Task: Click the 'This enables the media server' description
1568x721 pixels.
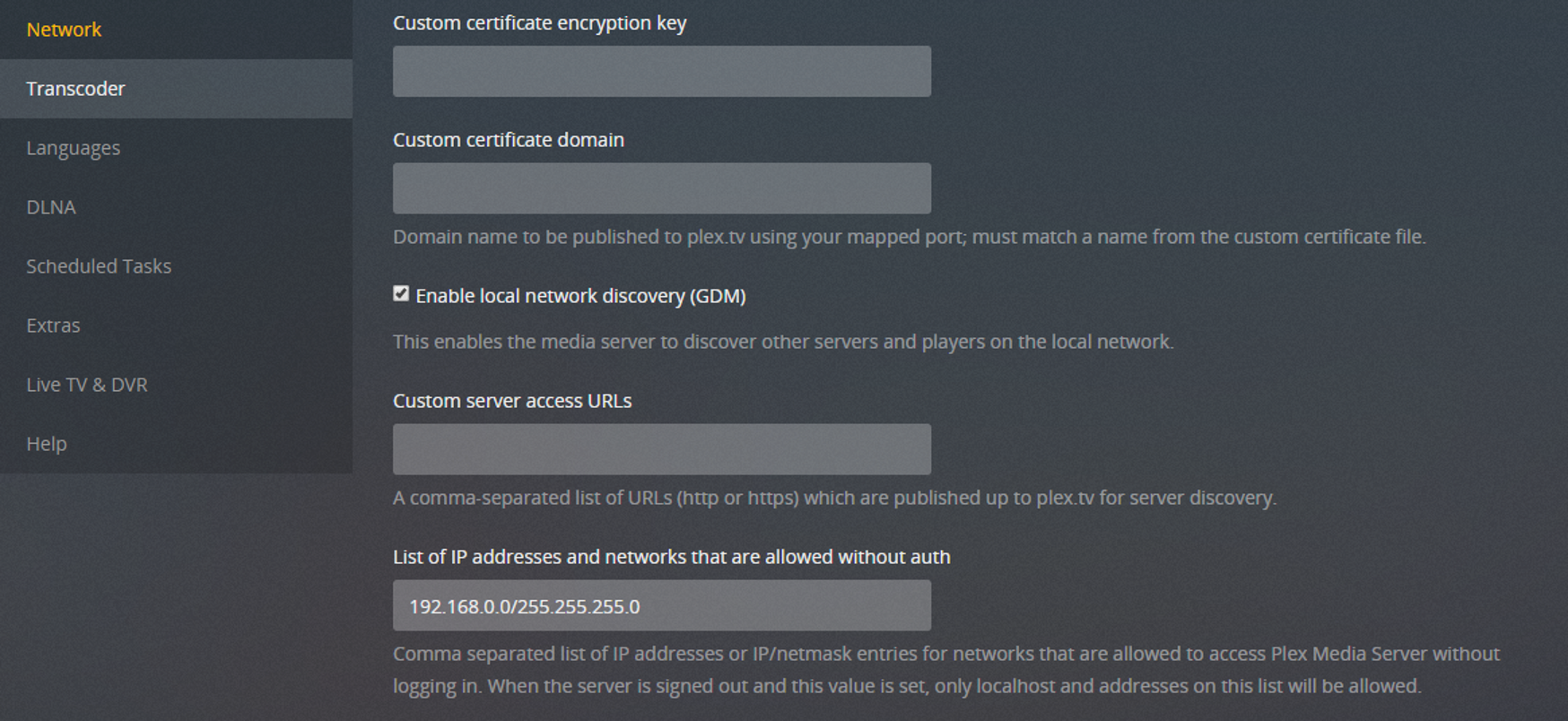Action: tap(782, 342)
